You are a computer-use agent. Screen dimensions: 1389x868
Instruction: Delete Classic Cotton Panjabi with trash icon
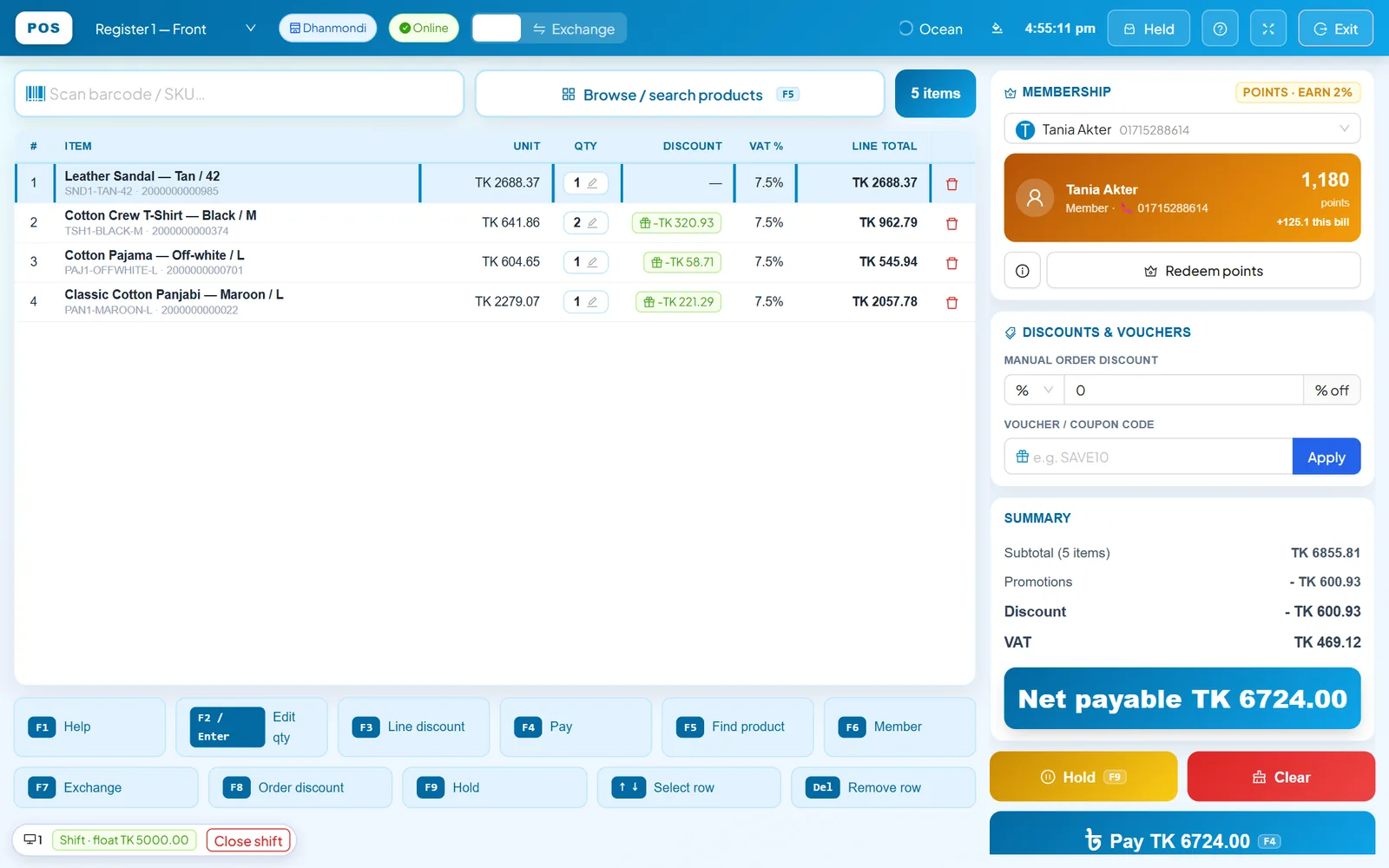click(951, 303)
